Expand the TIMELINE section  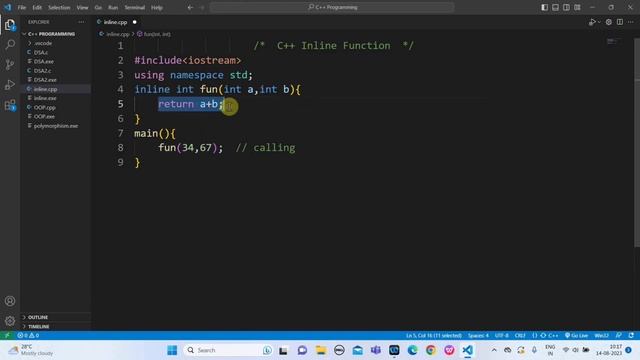[39, 327]
